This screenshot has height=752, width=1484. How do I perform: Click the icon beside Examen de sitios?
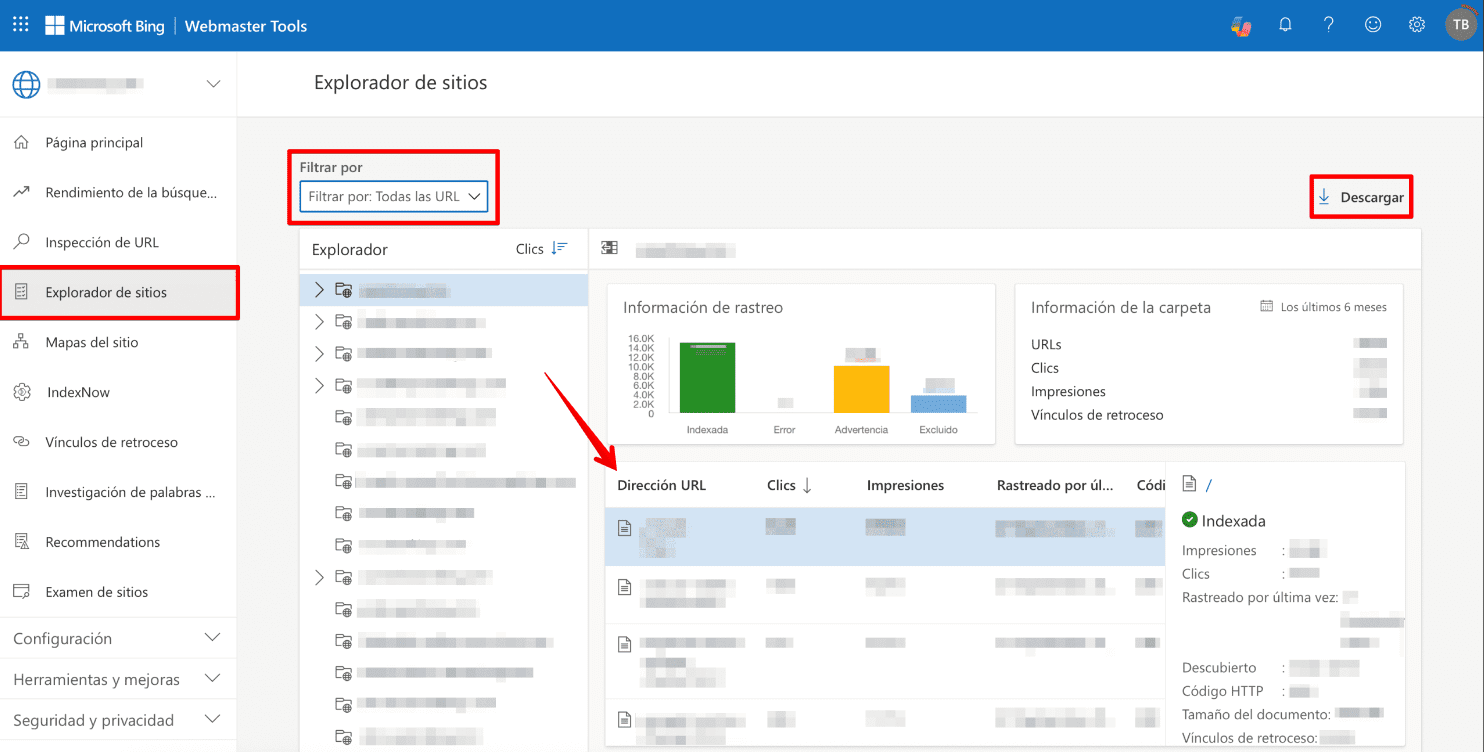tap(21, 592)
